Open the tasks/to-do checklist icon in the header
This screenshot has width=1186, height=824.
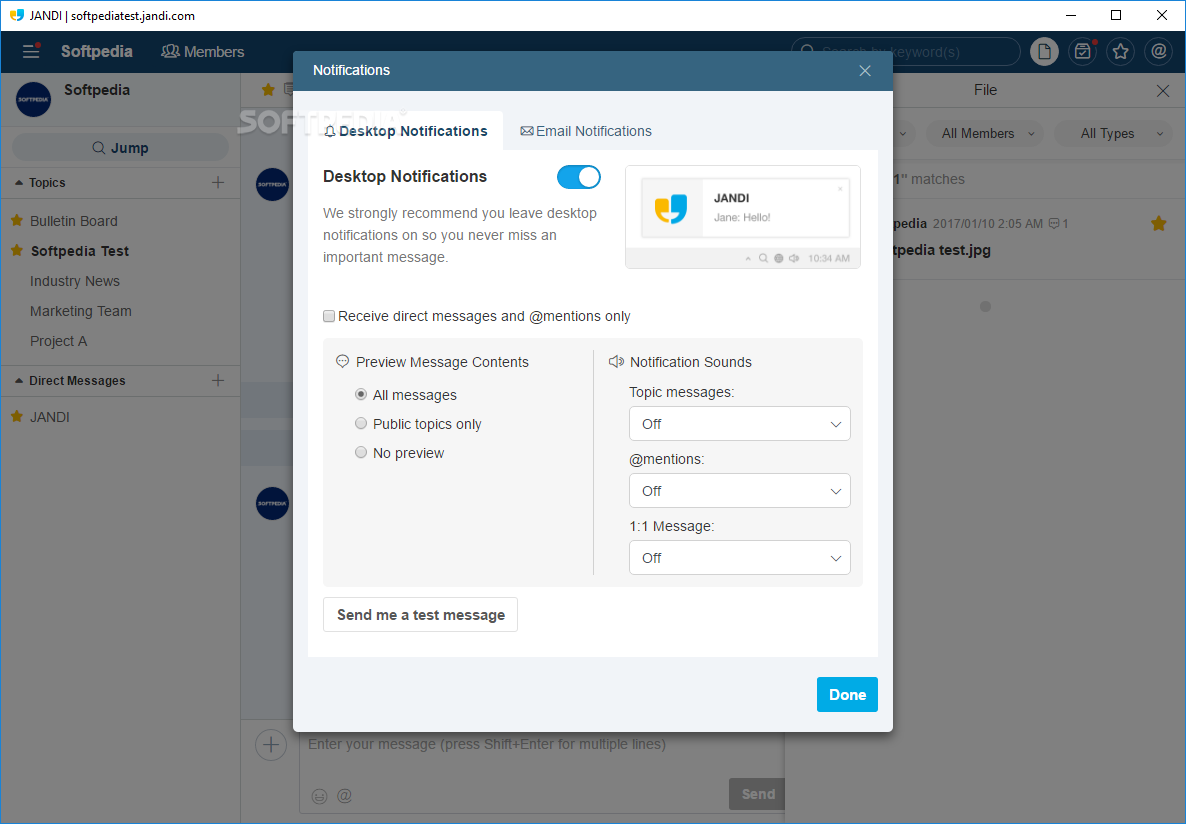point(1082,51)
